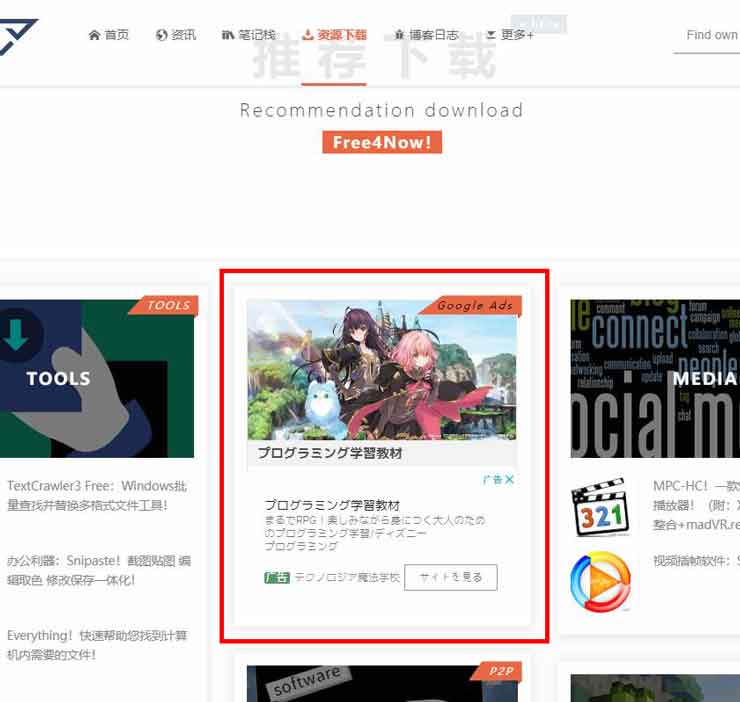
Task: Open the 笔记栈 menu item
Action: point(249,35)
